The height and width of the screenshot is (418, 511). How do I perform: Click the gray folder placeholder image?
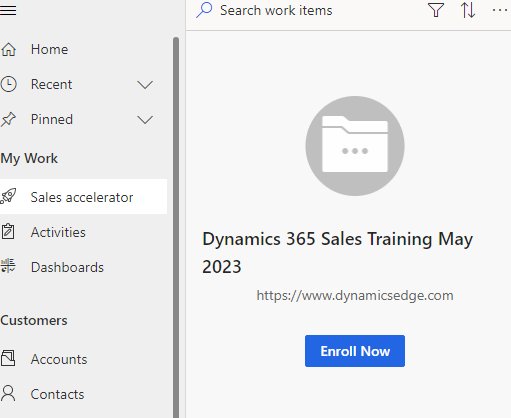click(x=355, y=146)
